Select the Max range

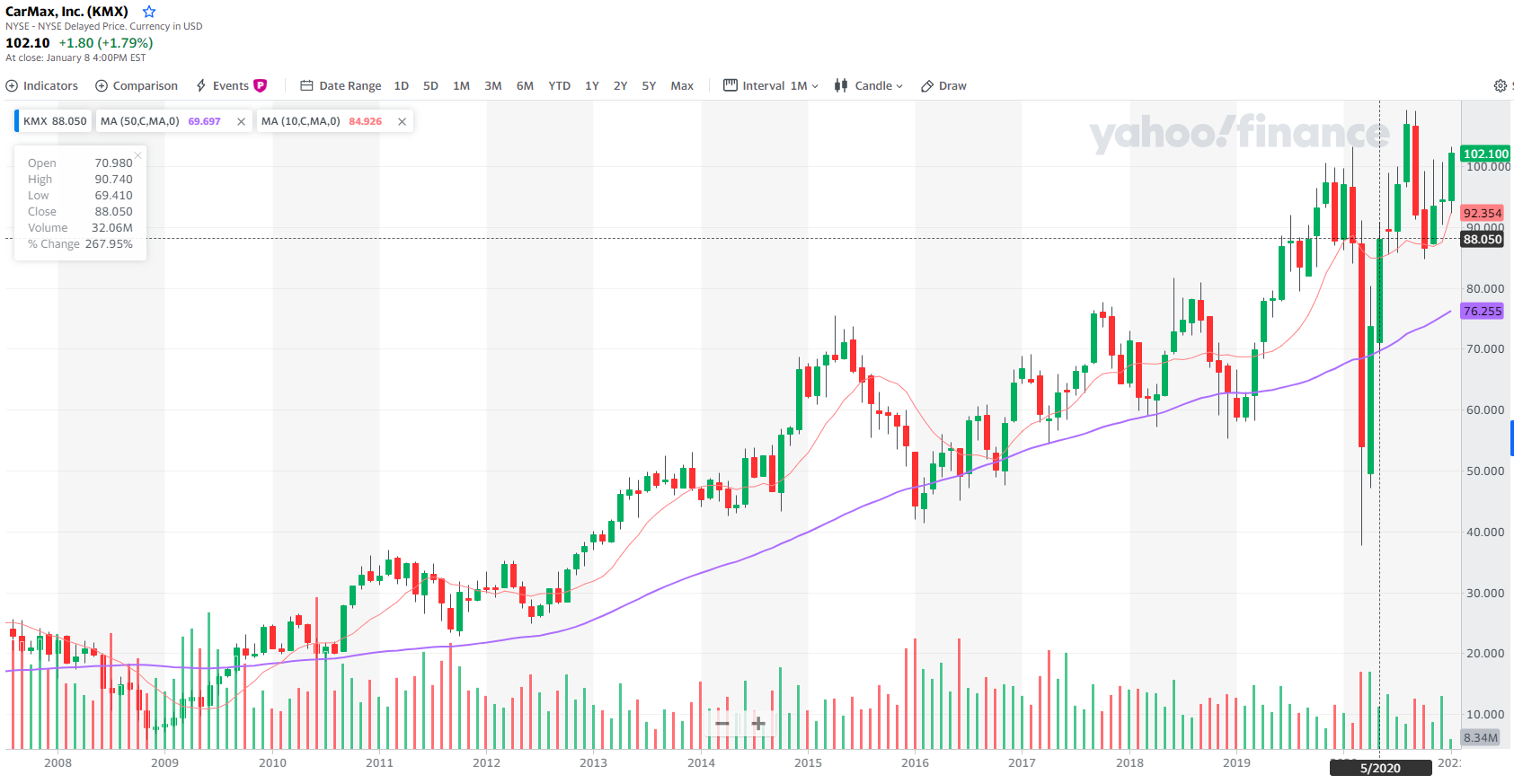click(682, 86)
